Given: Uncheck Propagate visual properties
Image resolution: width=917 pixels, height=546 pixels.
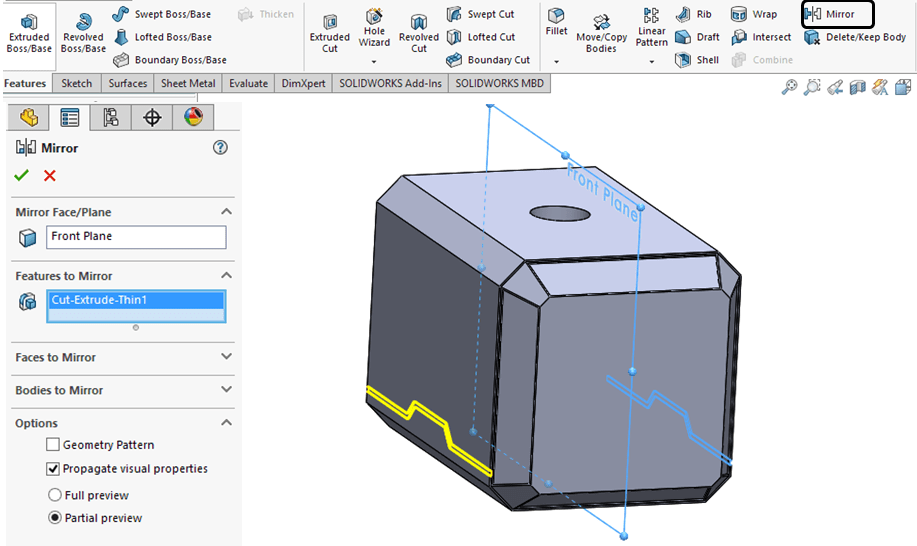Looking at the screenshot, I should click(x=53, y=469).
